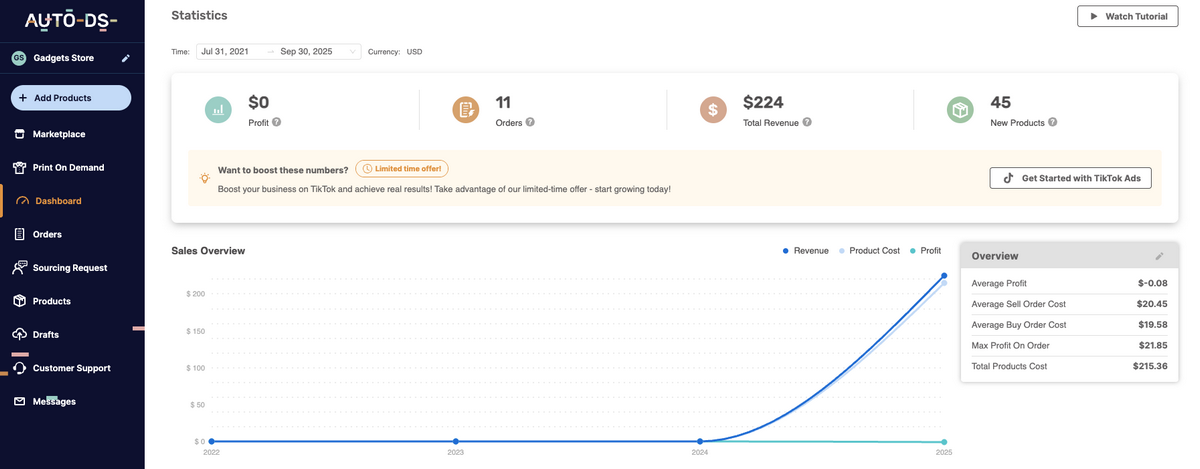The image size is (1200, 469).
Task: Click the lightbulb icon in boost banner
Action: (x=204, y=178)
